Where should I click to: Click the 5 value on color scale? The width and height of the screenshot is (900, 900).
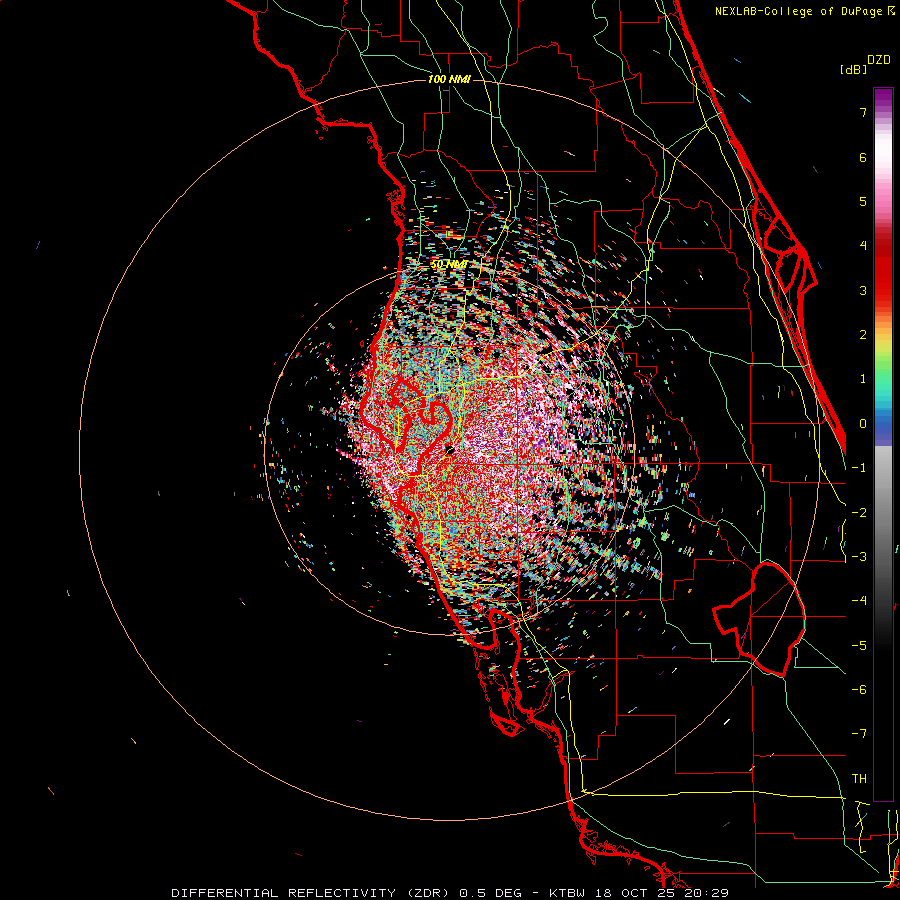point(863,202)
